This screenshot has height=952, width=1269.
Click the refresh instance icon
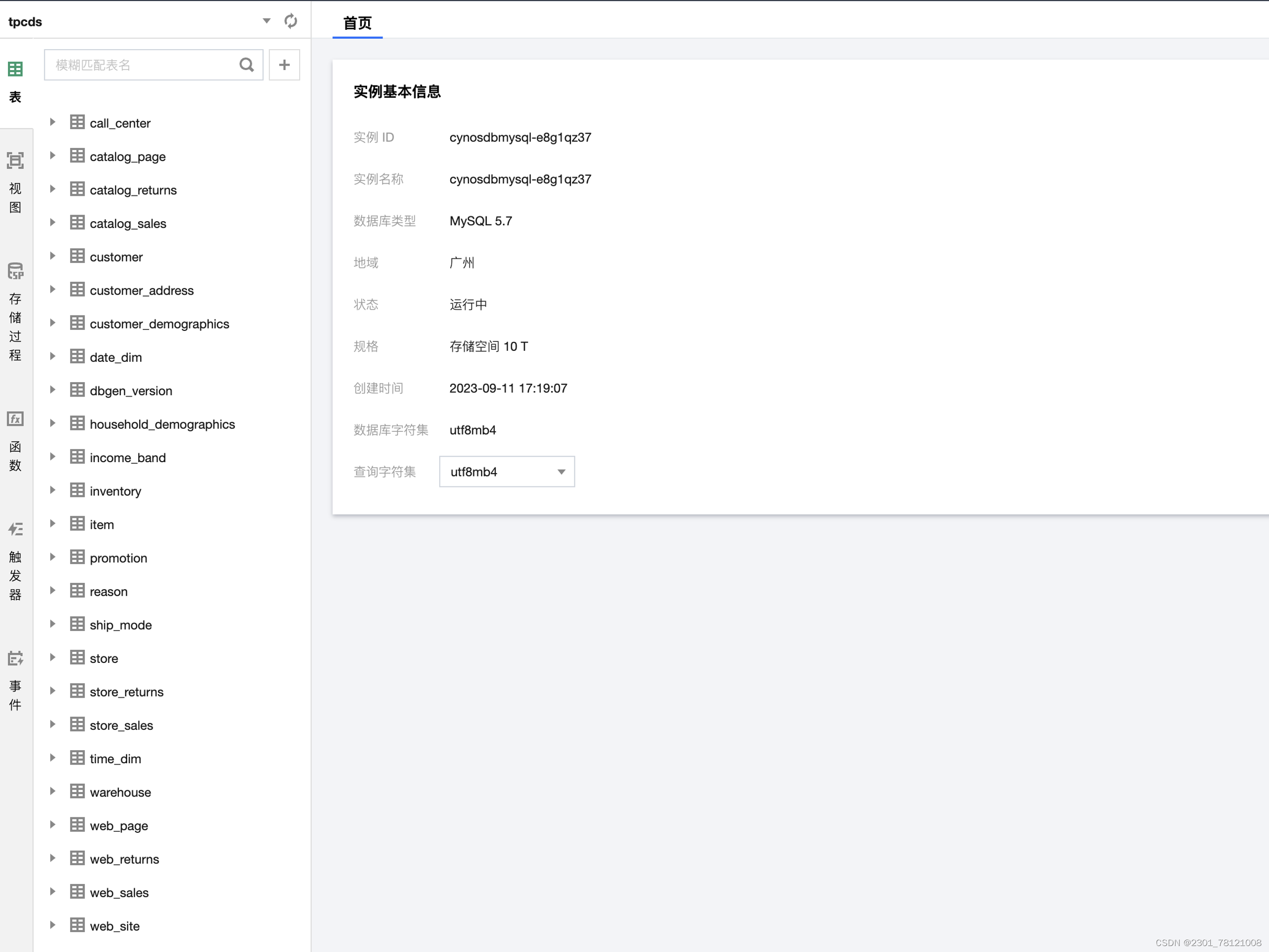coord(291,20)
